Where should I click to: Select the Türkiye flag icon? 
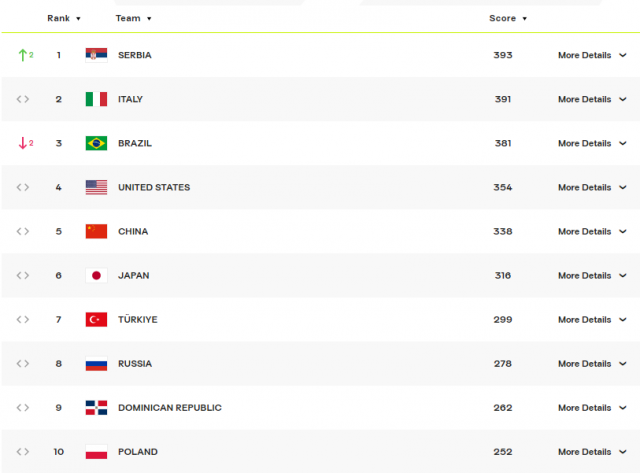[x=96, y=320]
